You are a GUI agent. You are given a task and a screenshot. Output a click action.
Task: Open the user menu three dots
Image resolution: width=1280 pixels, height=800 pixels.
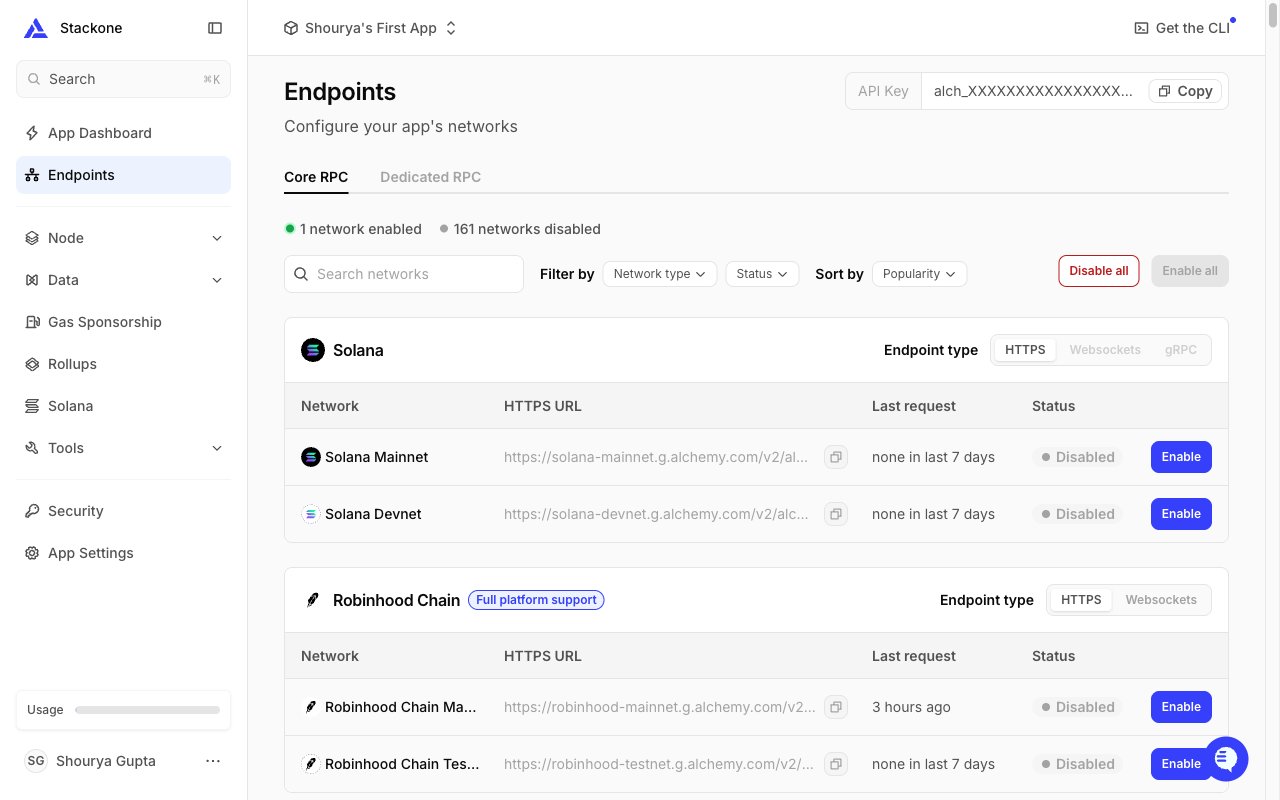click(x=213, y=761)
